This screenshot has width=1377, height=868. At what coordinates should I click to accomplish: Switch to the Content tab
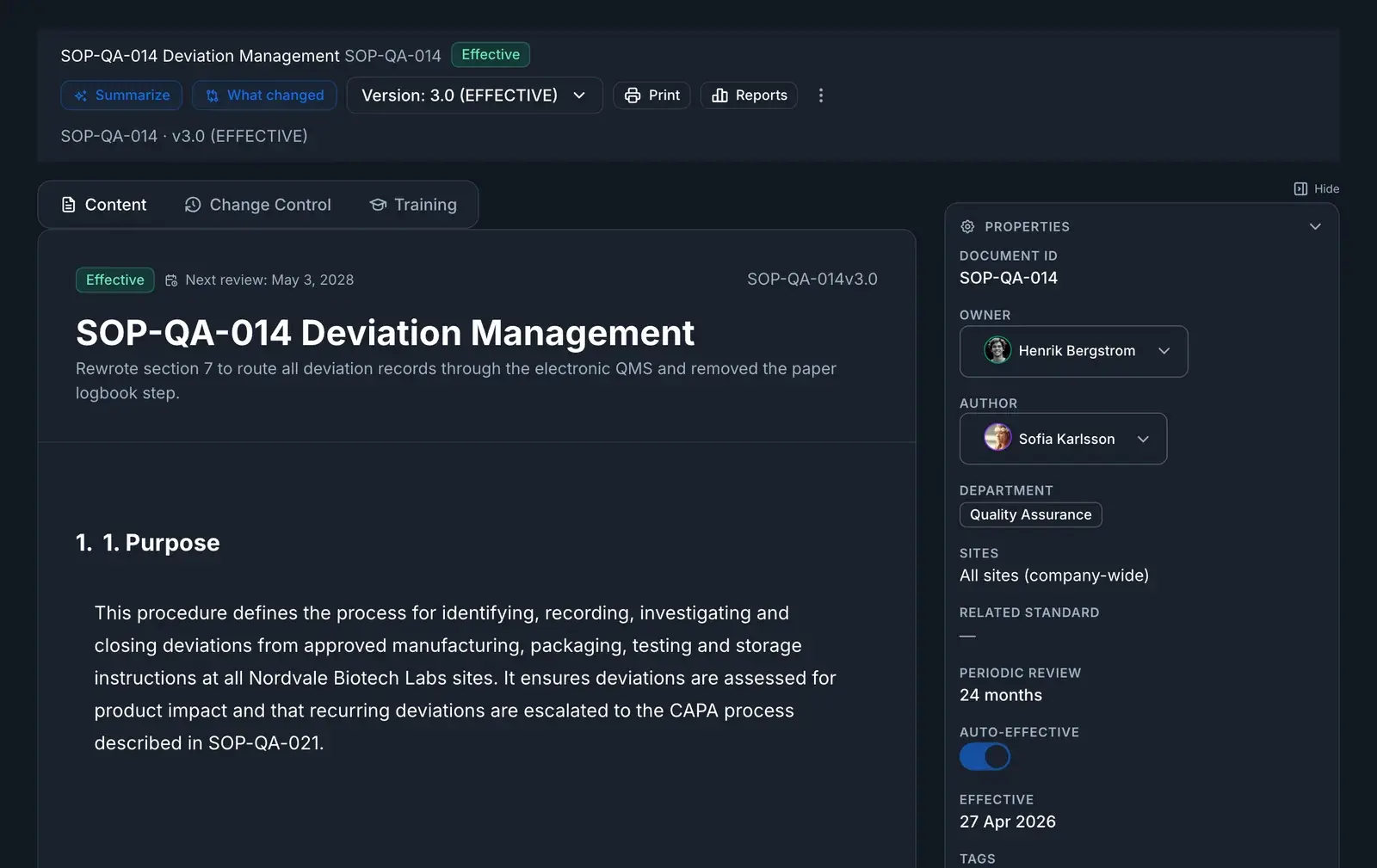pyautogui.click(x=104, y=205)
